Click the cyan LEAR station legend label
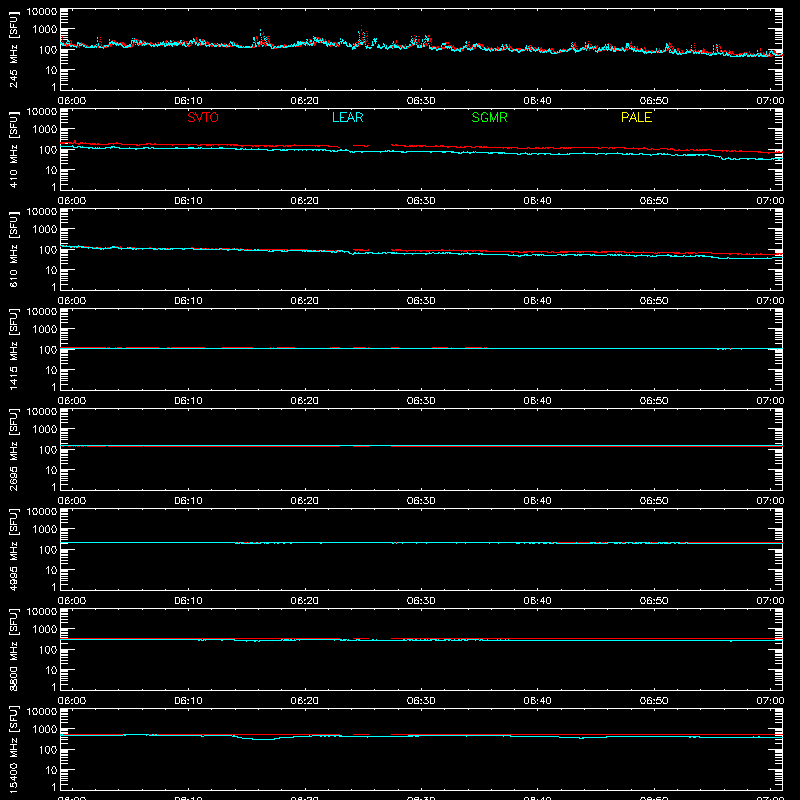The image size is (800, 800). tap(347, 117)
